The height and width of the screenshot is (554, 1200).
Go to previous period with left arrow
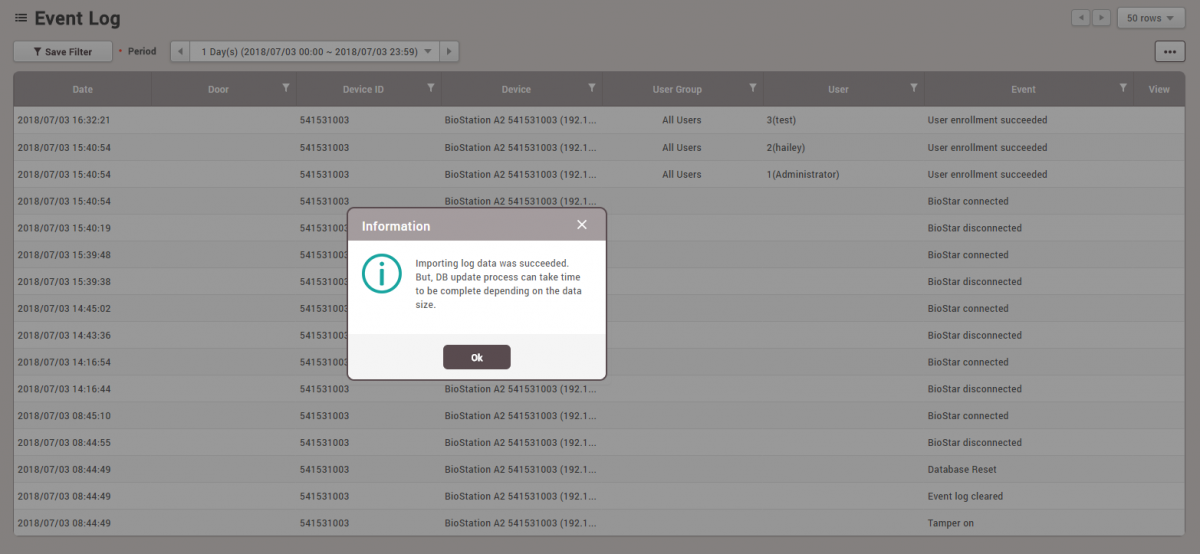(x=180, y=51)
